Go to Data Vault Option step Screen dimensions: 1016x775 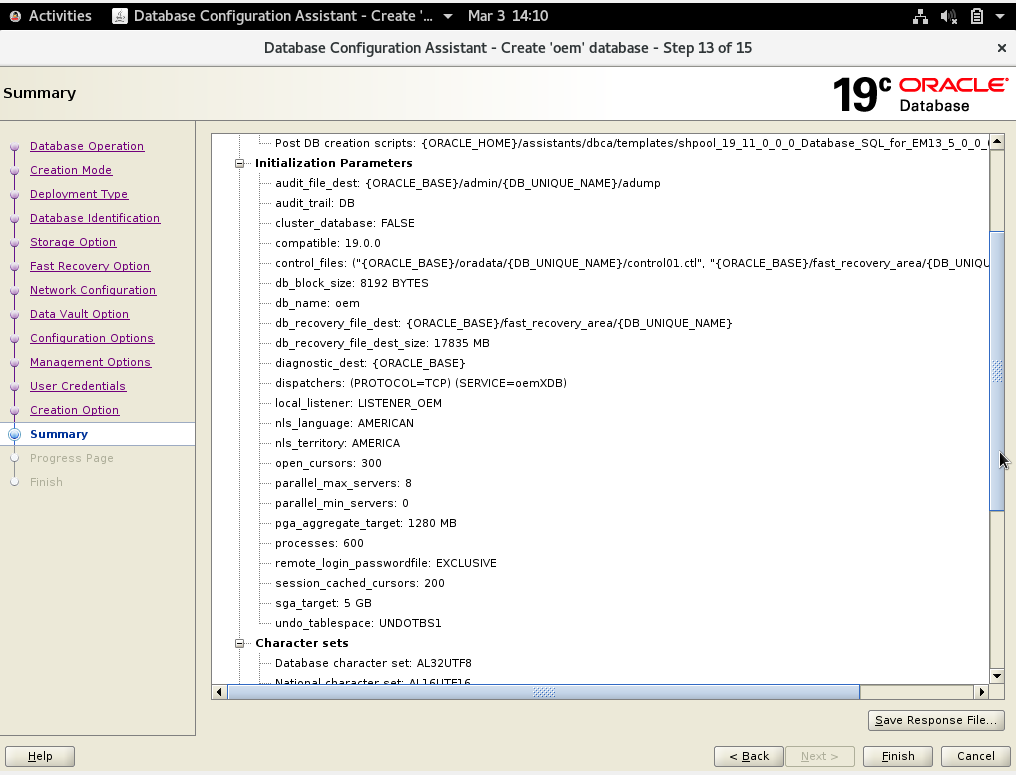(79, 314)
